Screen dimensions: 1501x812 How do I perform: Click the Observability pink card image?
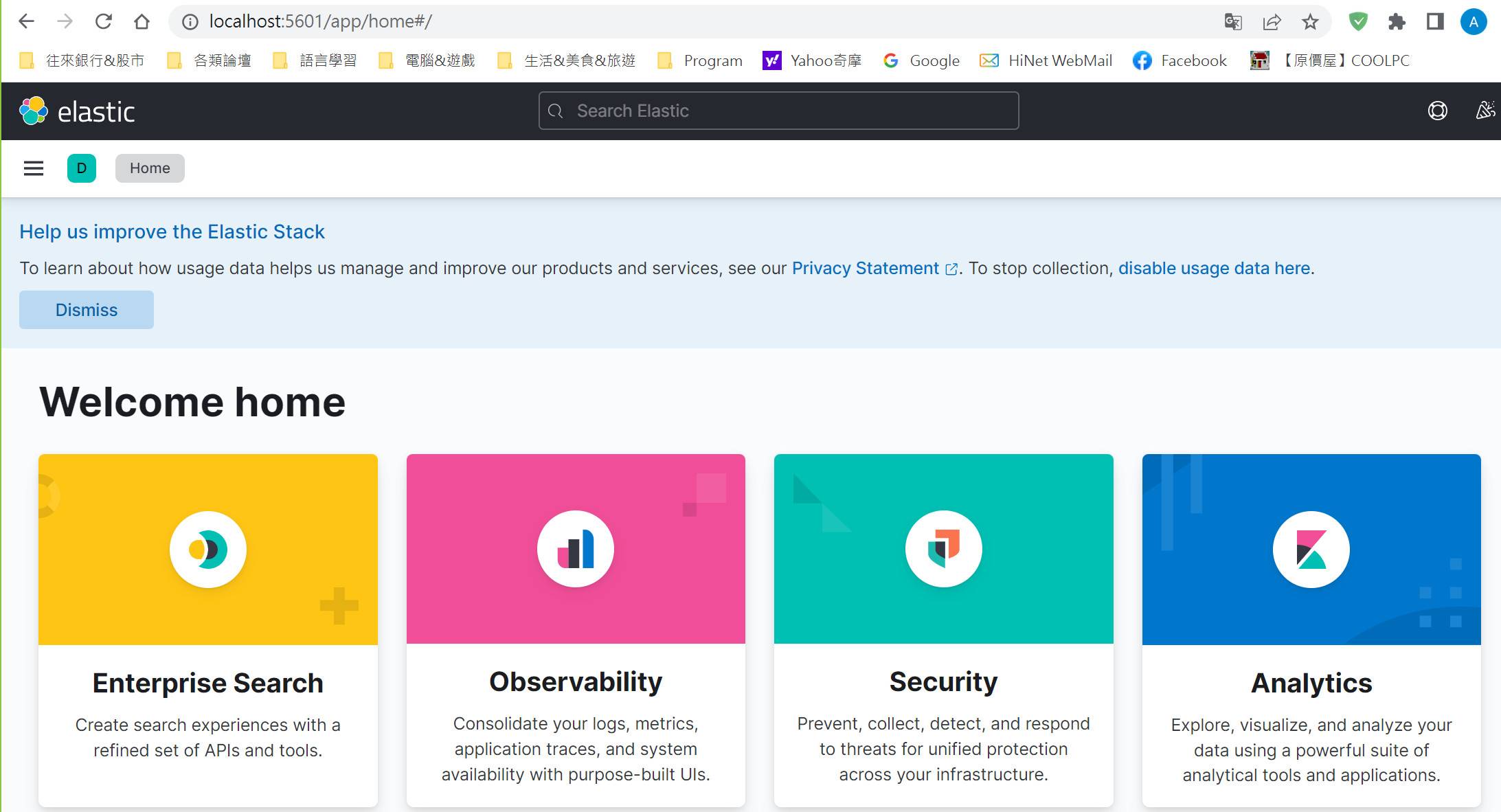(x=576, y=549)
